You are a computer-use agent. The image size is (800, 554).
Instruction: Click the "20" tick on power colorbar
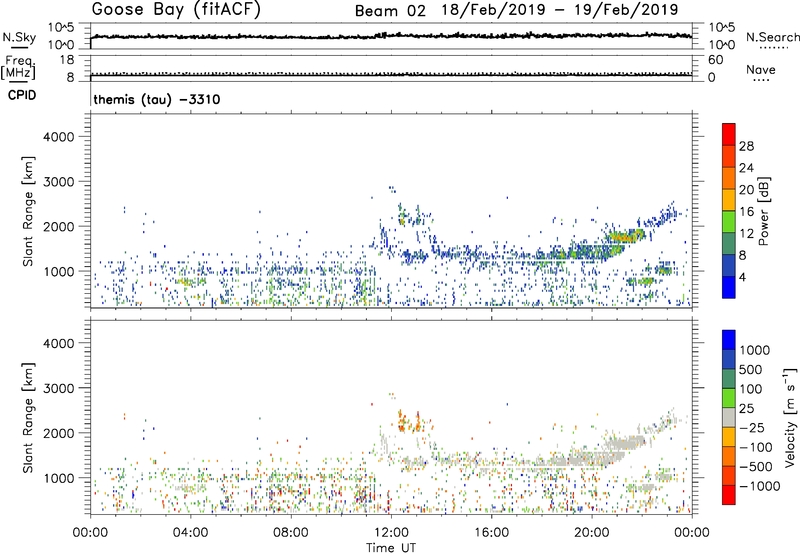(746, 190)
